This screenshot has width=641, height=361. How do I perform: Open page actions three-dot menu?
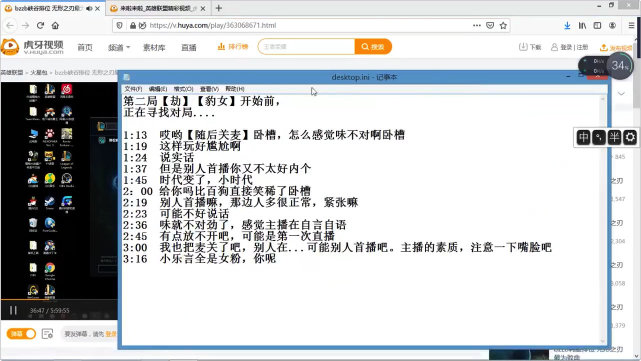(x=477, y=25)
